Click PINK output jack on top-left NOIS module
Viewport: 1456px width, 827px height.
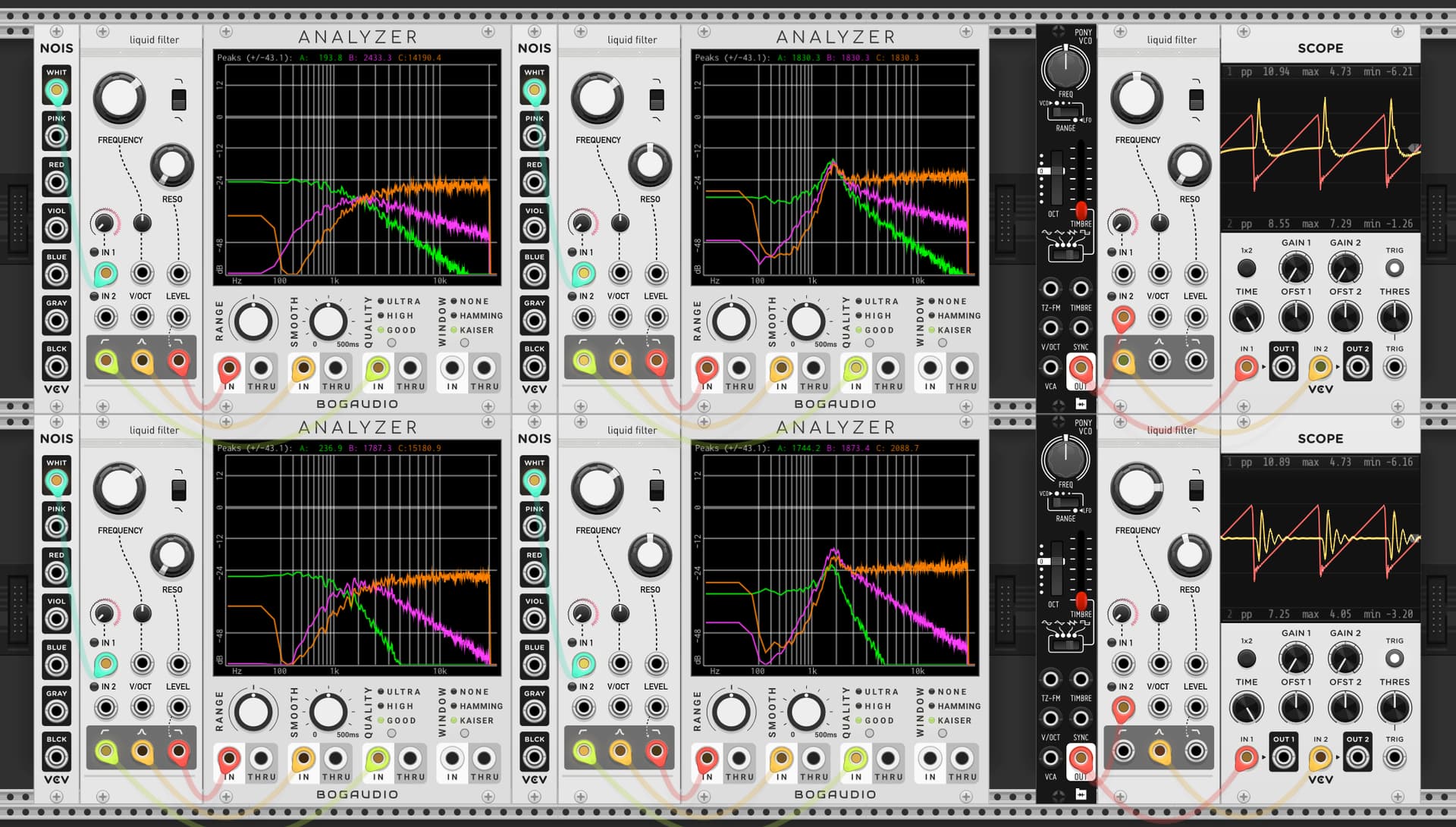(x=56, y=136)
